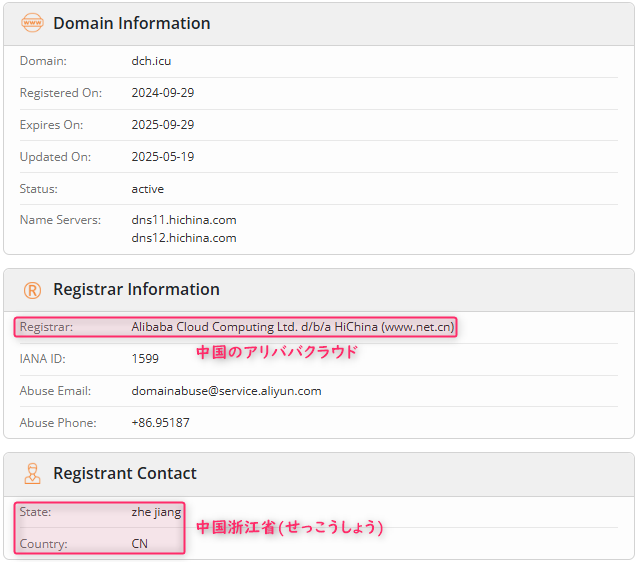The height and width of the screenshot is (562, 636).
Task: Click the status value active
Action: (x=148, y=189)
